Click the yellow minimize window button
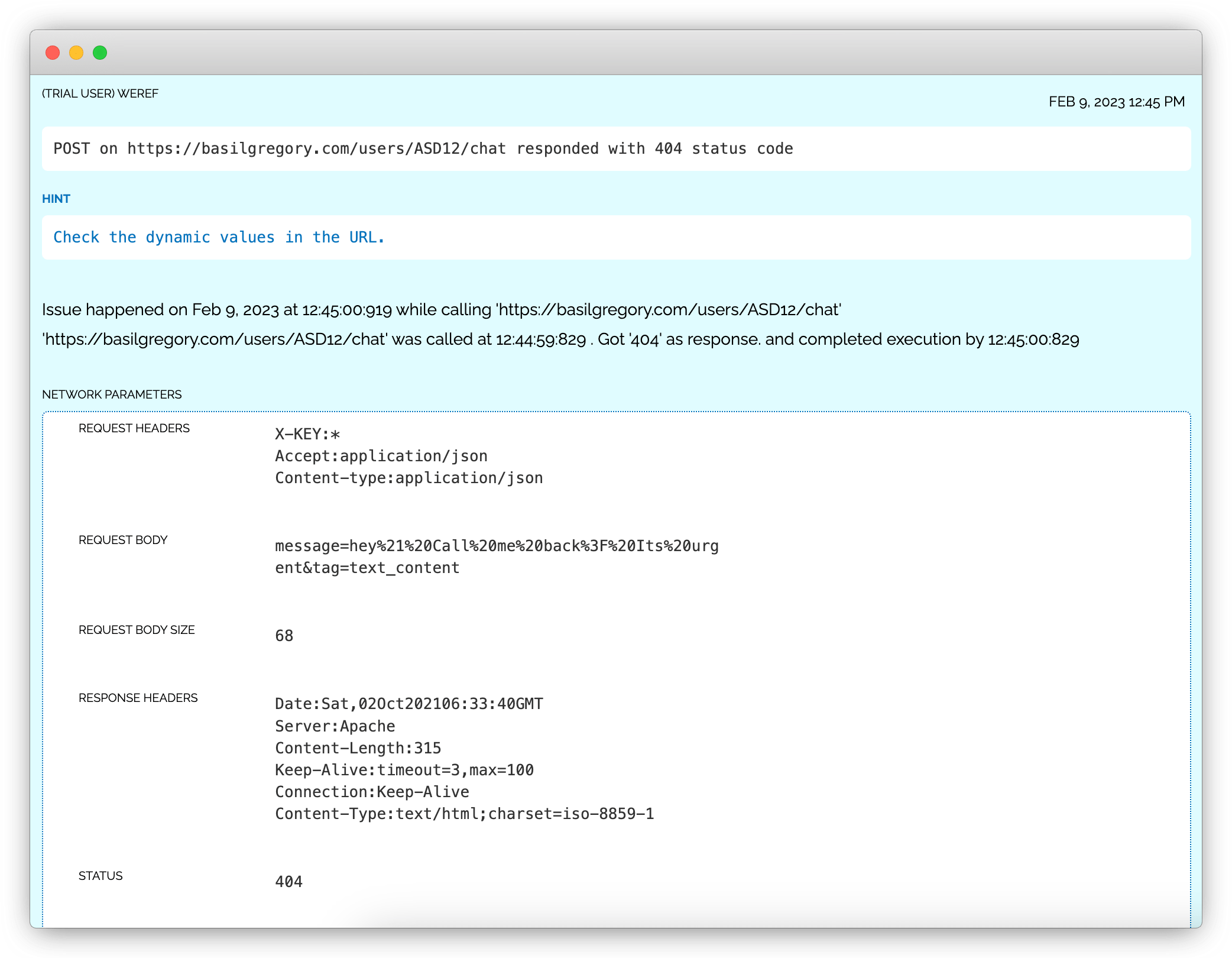 [x=76, y=53]
